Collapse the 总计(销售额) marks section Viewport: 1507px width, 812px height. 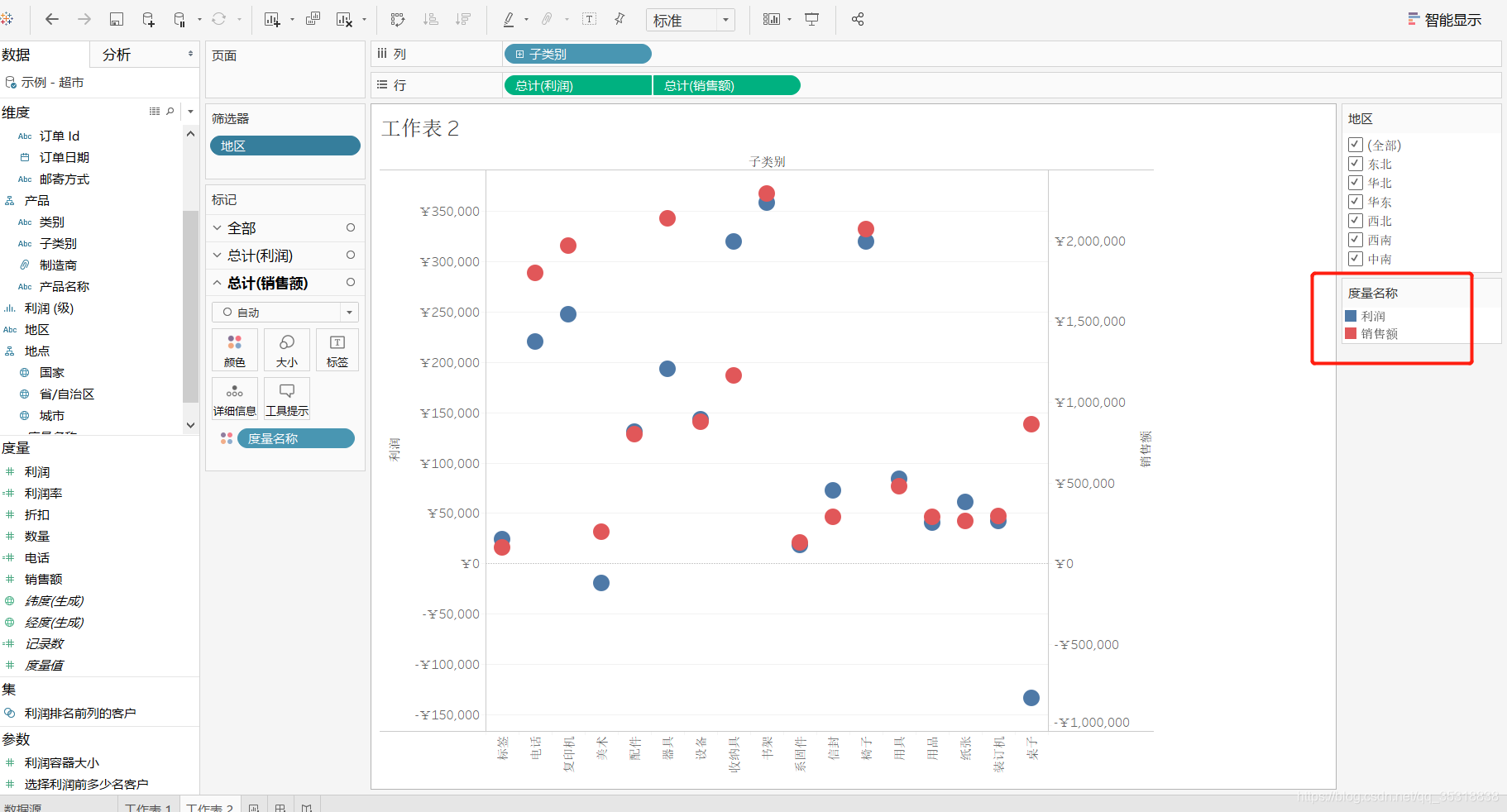click(x=217, y=283)
